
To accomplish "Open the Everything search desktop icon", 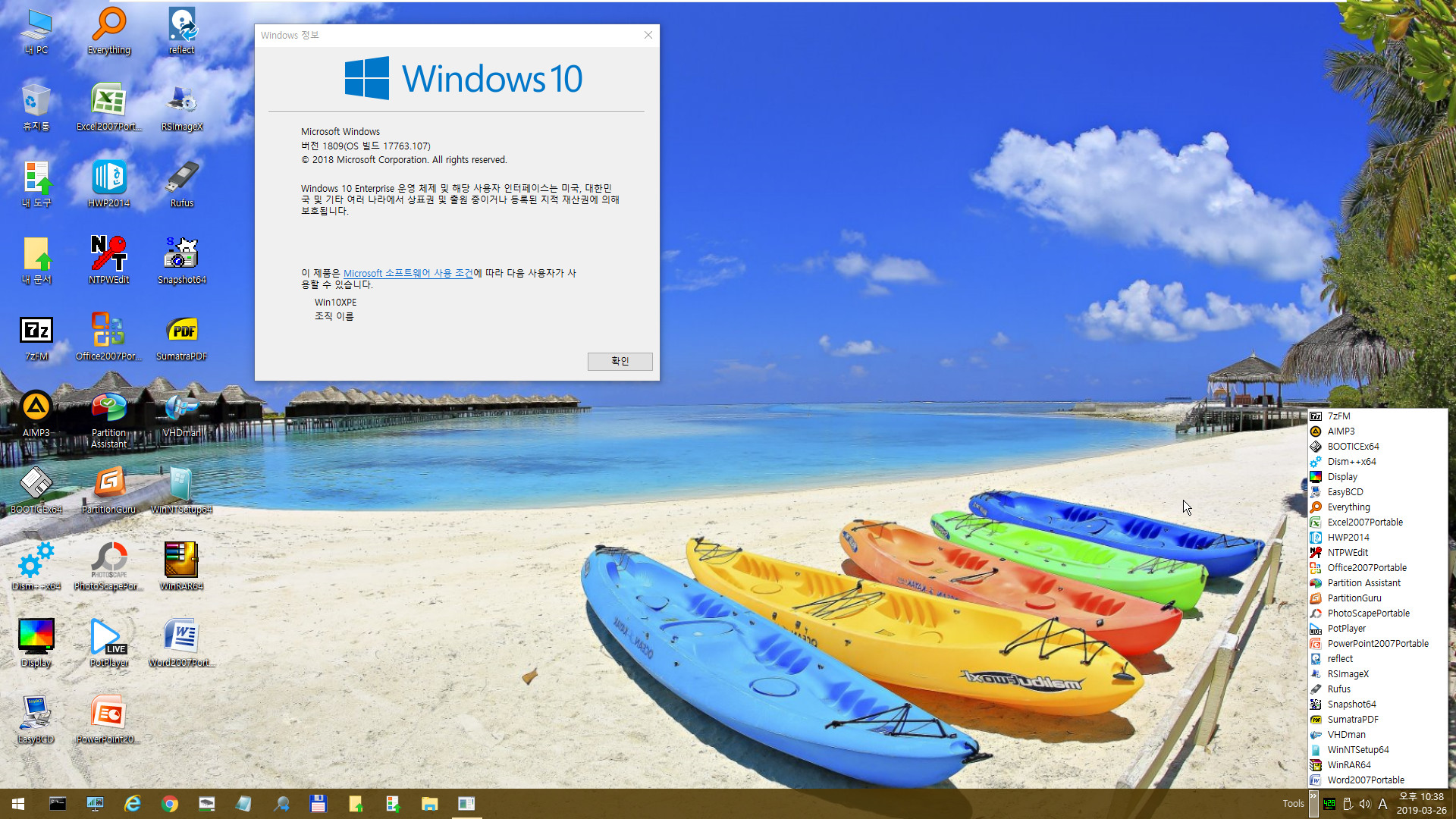I will tap(108, 32).
